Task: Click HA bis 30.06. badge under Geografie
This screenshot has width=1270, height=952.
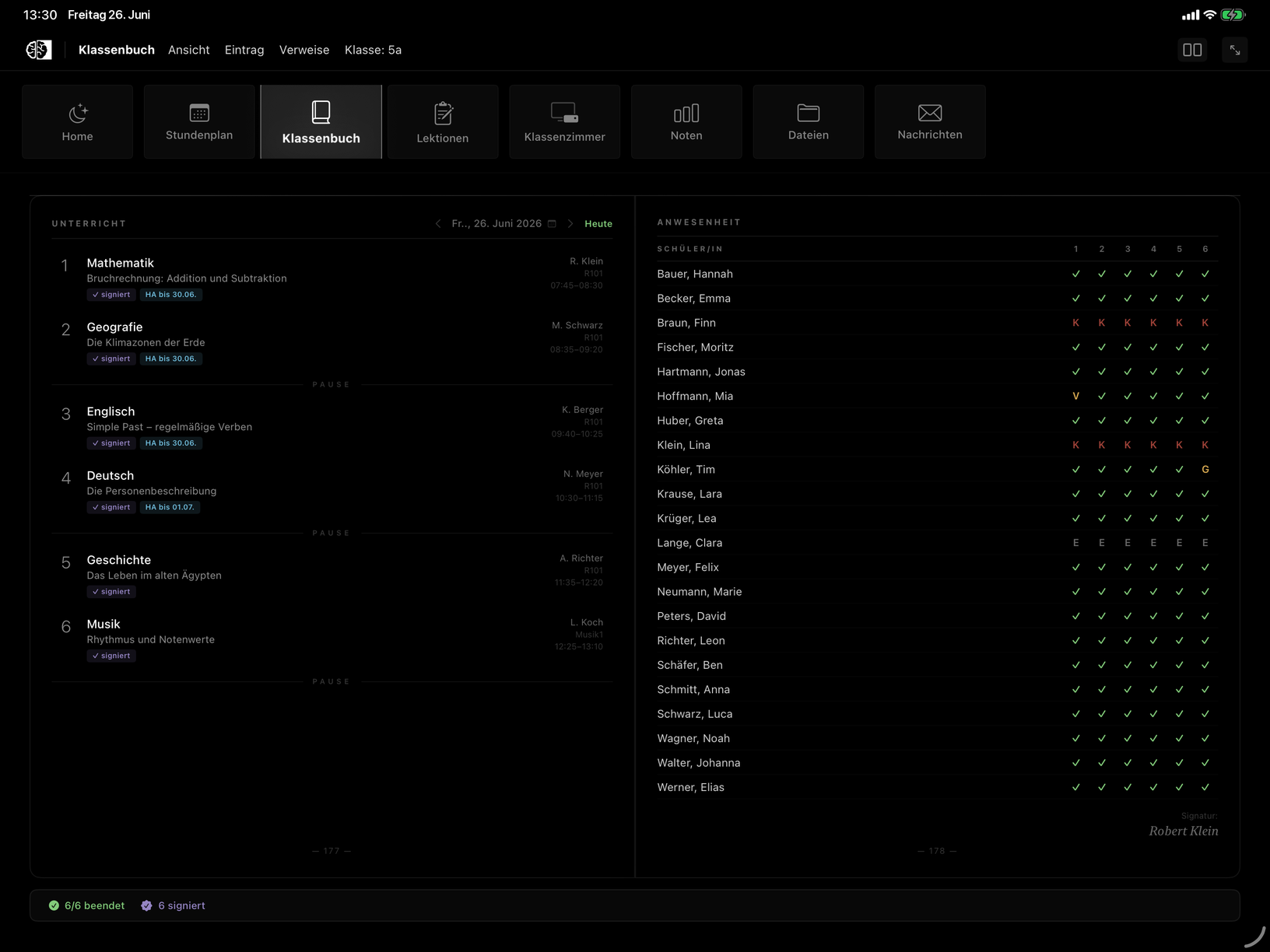Action: [x=171, y=359]
